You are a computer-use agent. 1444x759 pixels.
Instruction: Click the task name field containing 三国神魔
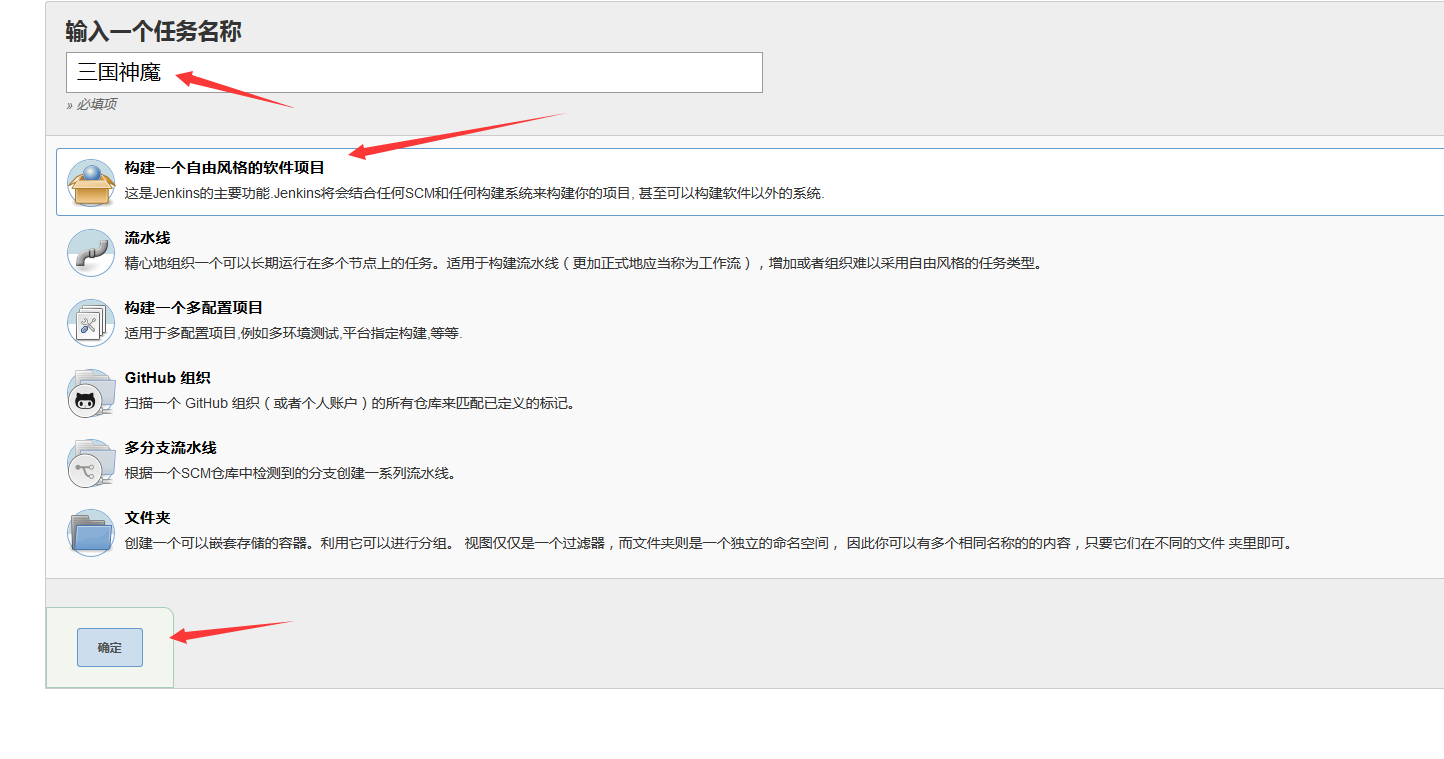point(414,73)
